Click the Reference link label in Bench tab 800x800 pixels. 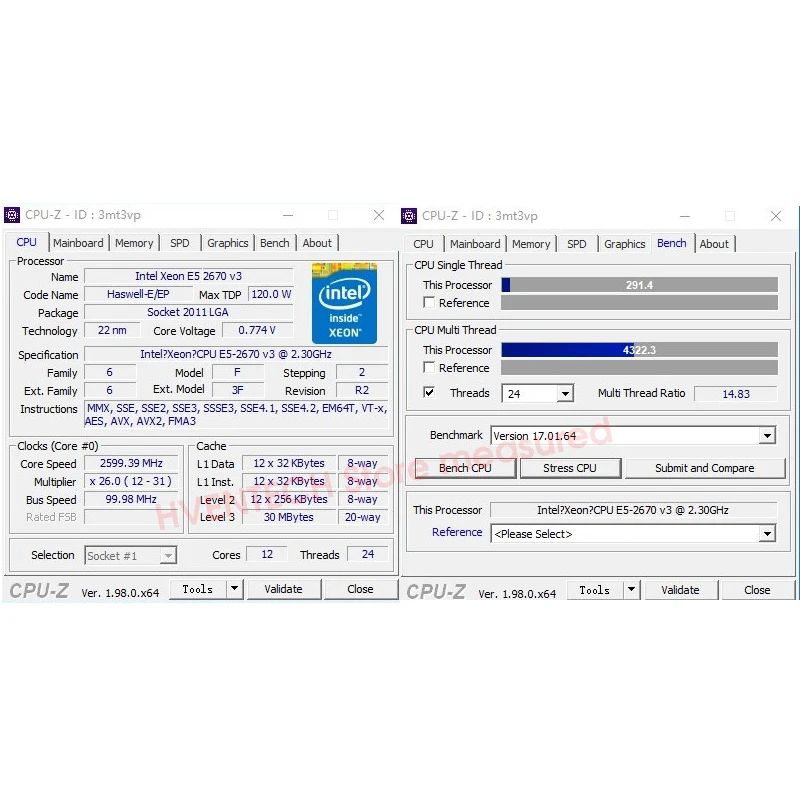[457, 532]
